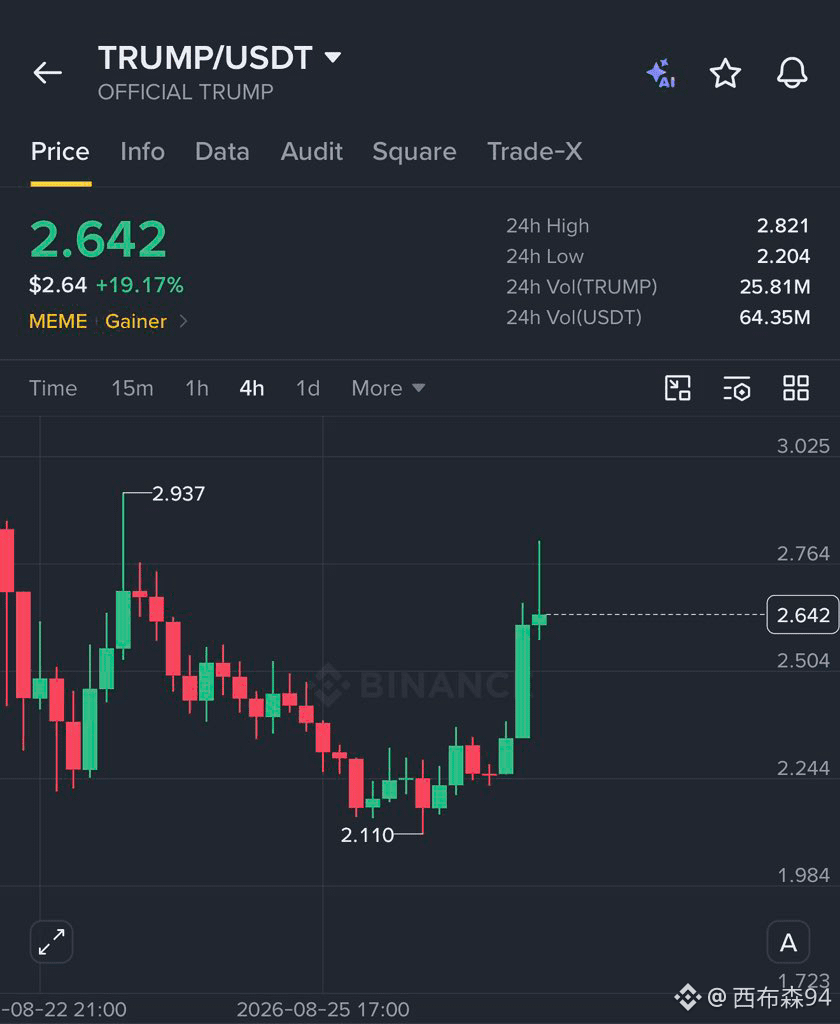Set a price alert via bell icon
This screenshot has height=1024, width=840.
point(792,72)
